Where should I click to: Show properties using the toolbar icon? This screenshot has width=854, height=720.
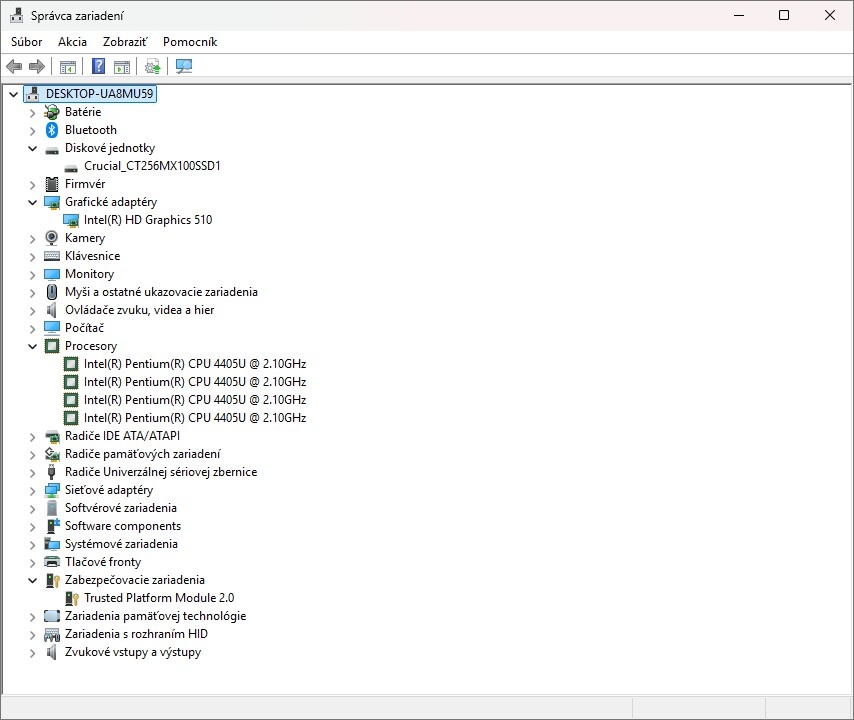(x=121, y=66)
